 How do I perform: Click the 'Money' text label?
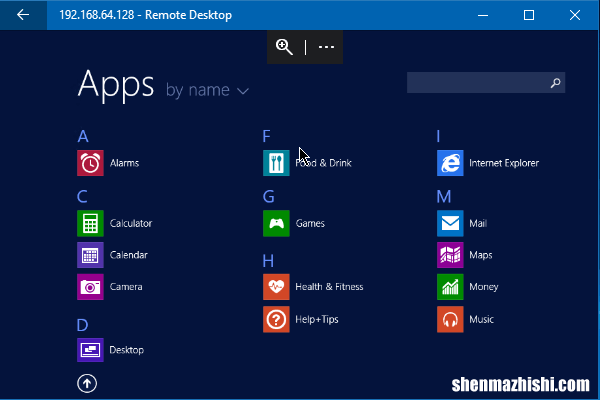coord(484,287)
